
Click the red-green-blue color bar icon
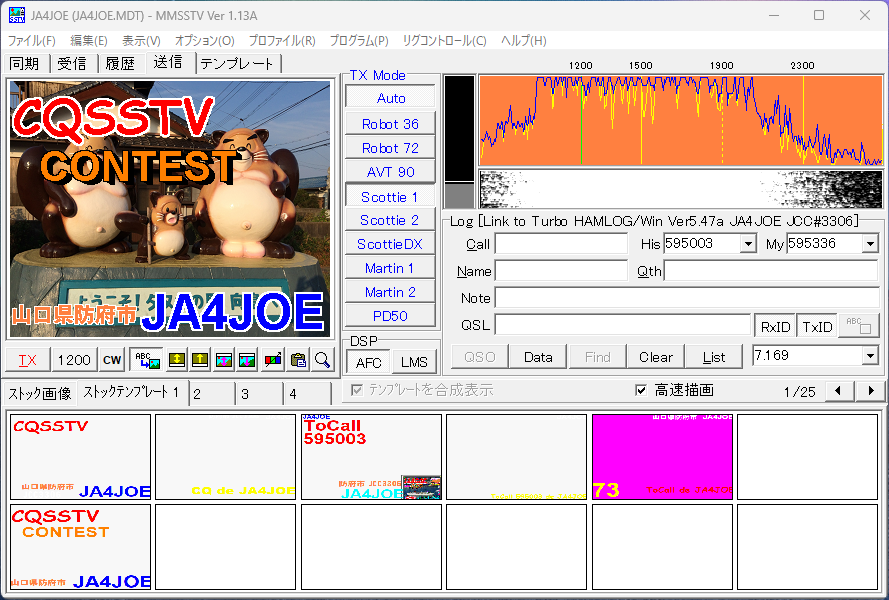[273, 360]
